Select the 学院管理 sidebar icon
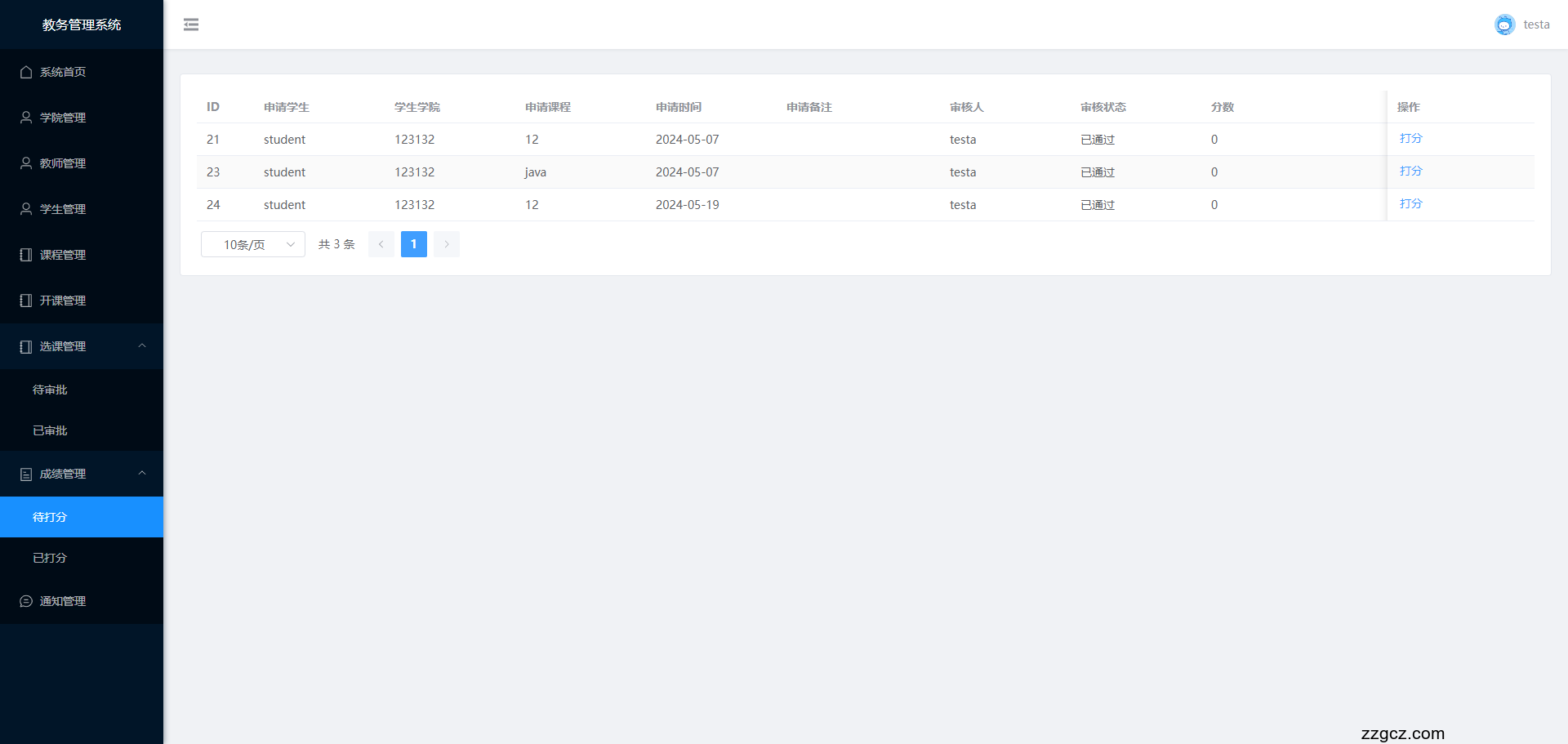The width and height of the screenshot is (1568, 744). 24,118
